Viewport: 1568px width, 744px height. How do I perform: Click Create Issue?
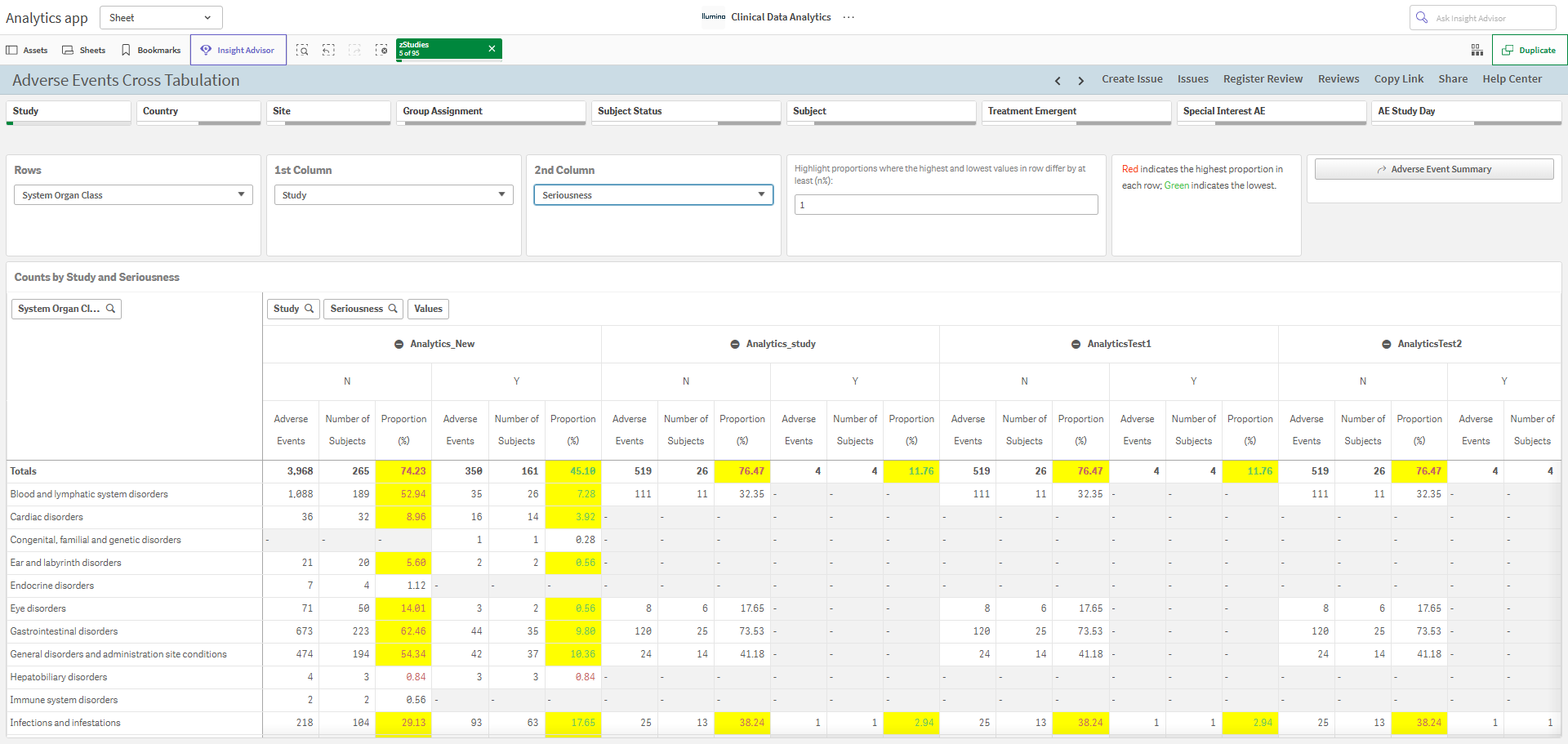point(1132,79)
